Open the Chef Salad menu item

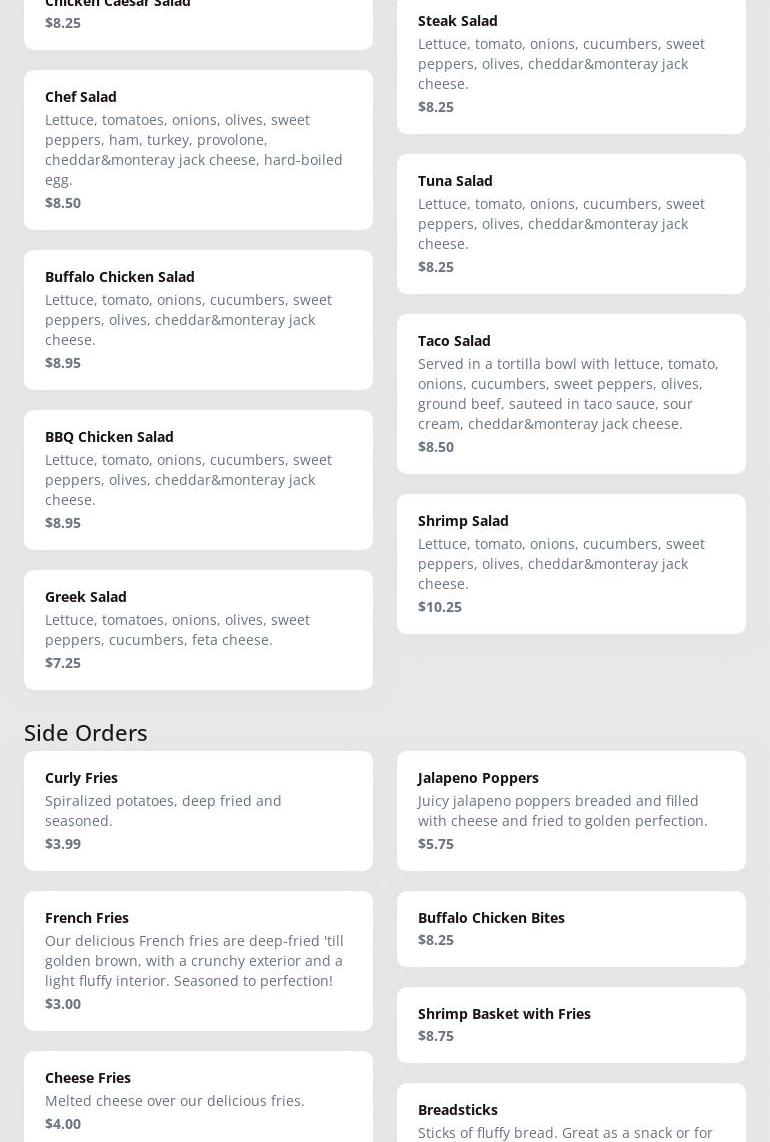pyautogui.click(x=198, y=150)
